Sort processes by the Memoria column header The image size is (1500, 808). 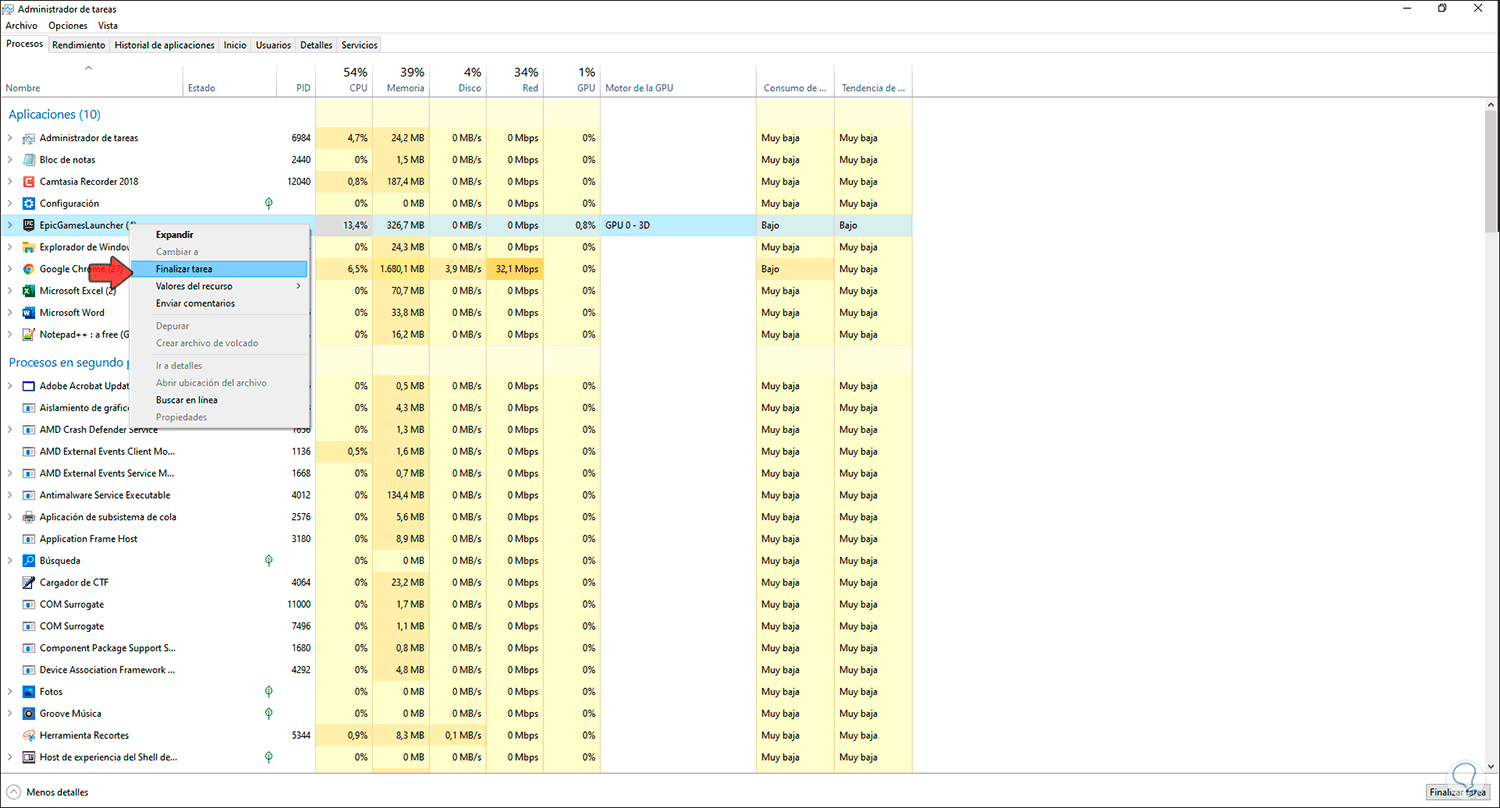(401, 80)
